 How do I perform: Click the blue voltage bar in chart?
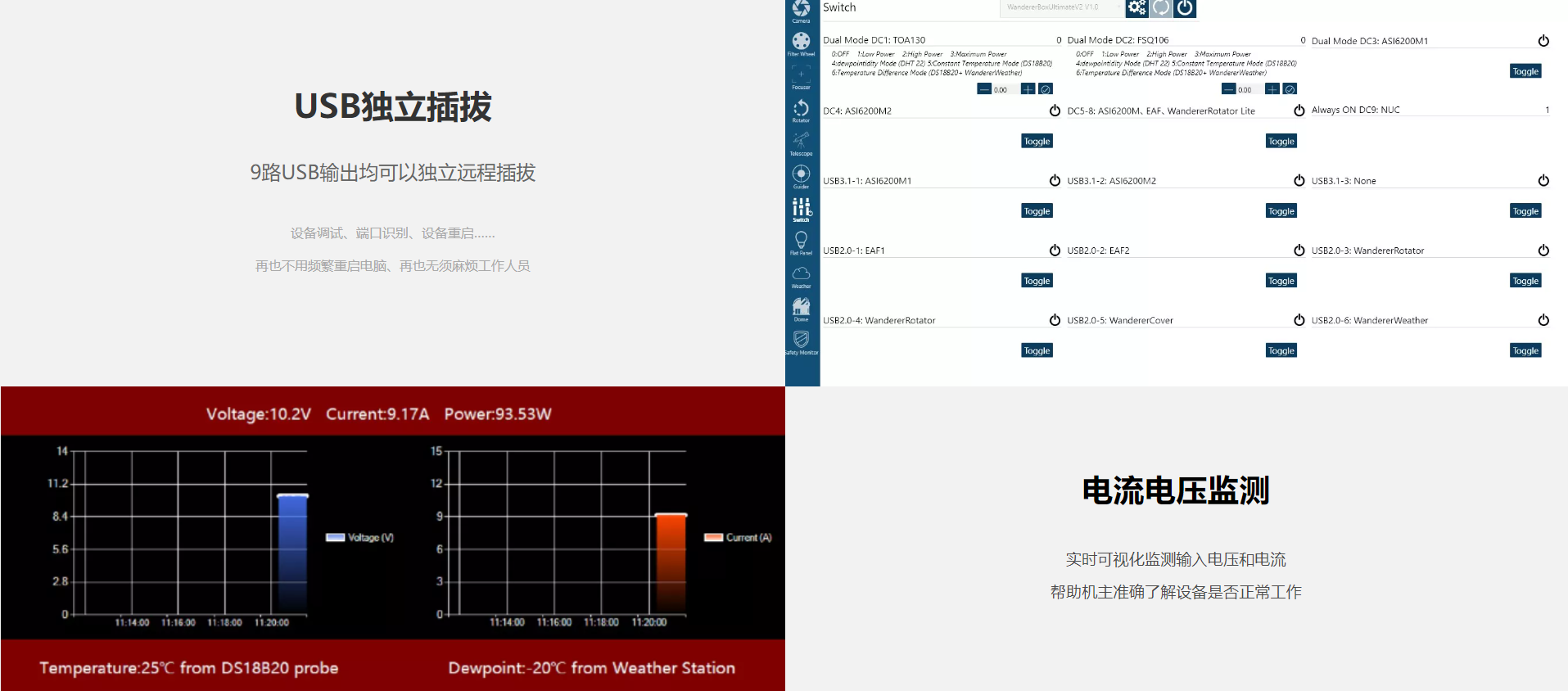(x=292, y=553)
